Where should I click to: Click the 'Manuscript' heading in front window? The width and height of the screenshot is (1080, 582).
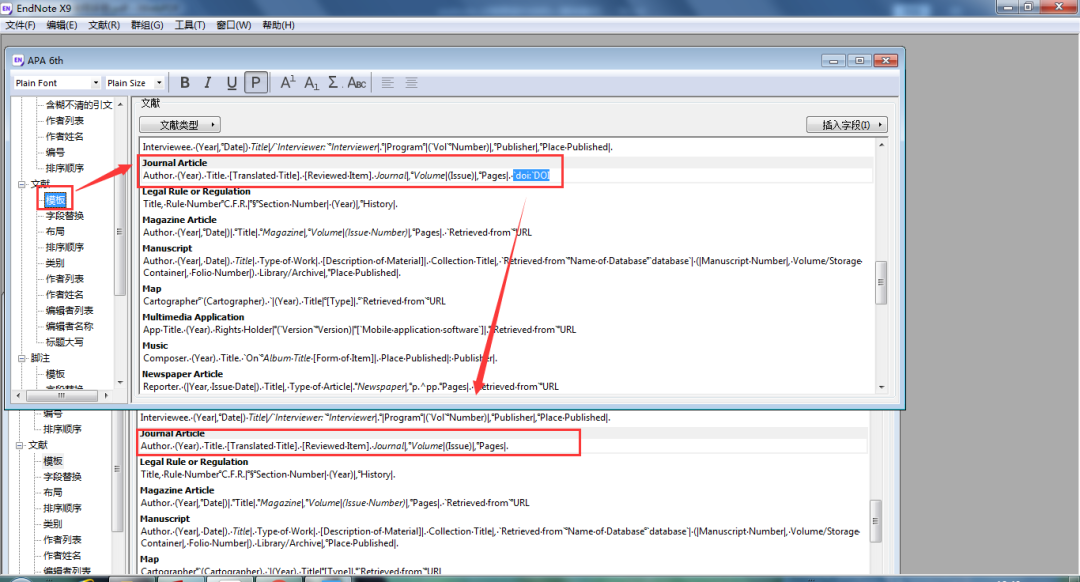point(167,248)
